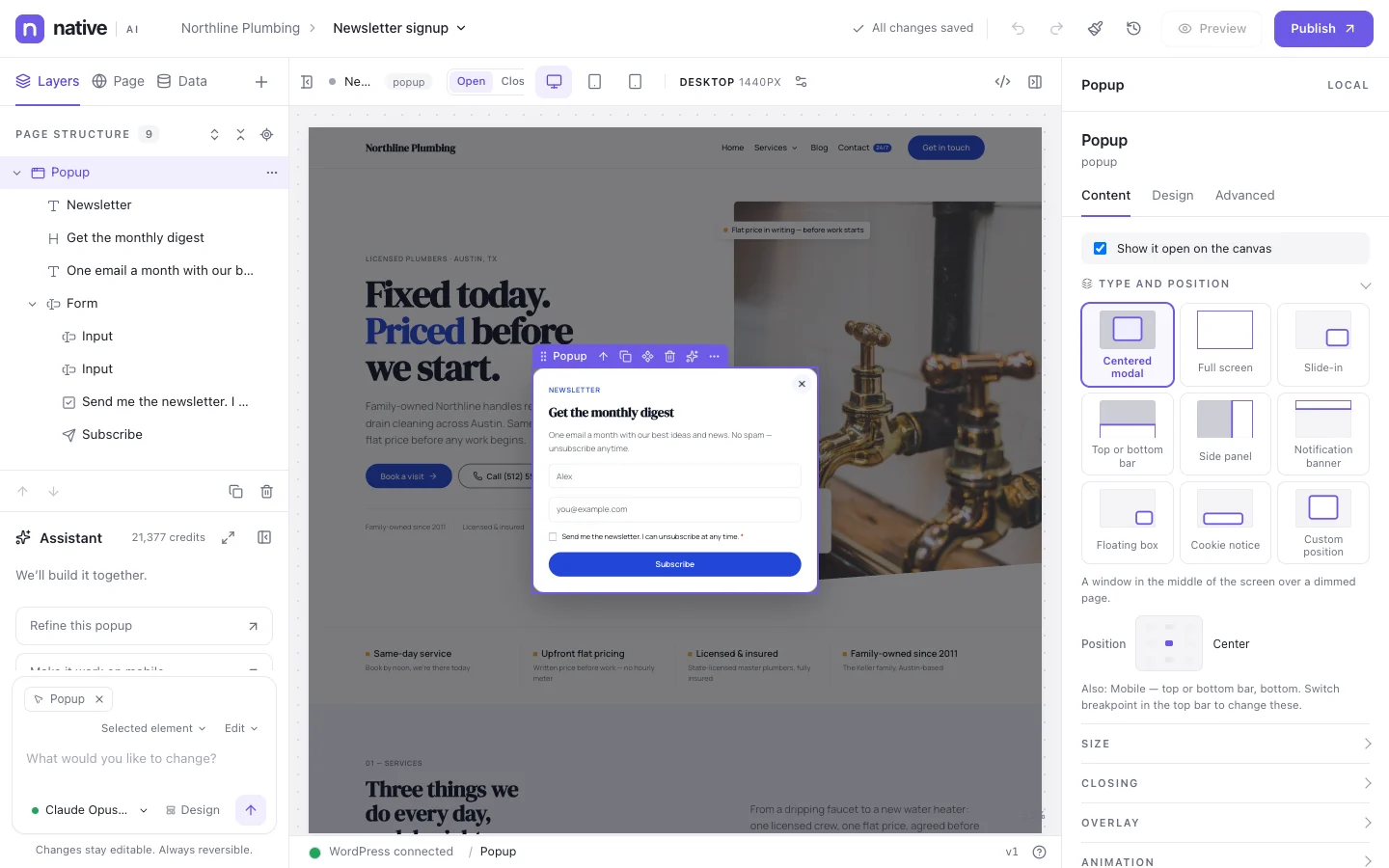Click the rocket icon in top bar
The image size is (1389, 868).
coord(1095,29)
